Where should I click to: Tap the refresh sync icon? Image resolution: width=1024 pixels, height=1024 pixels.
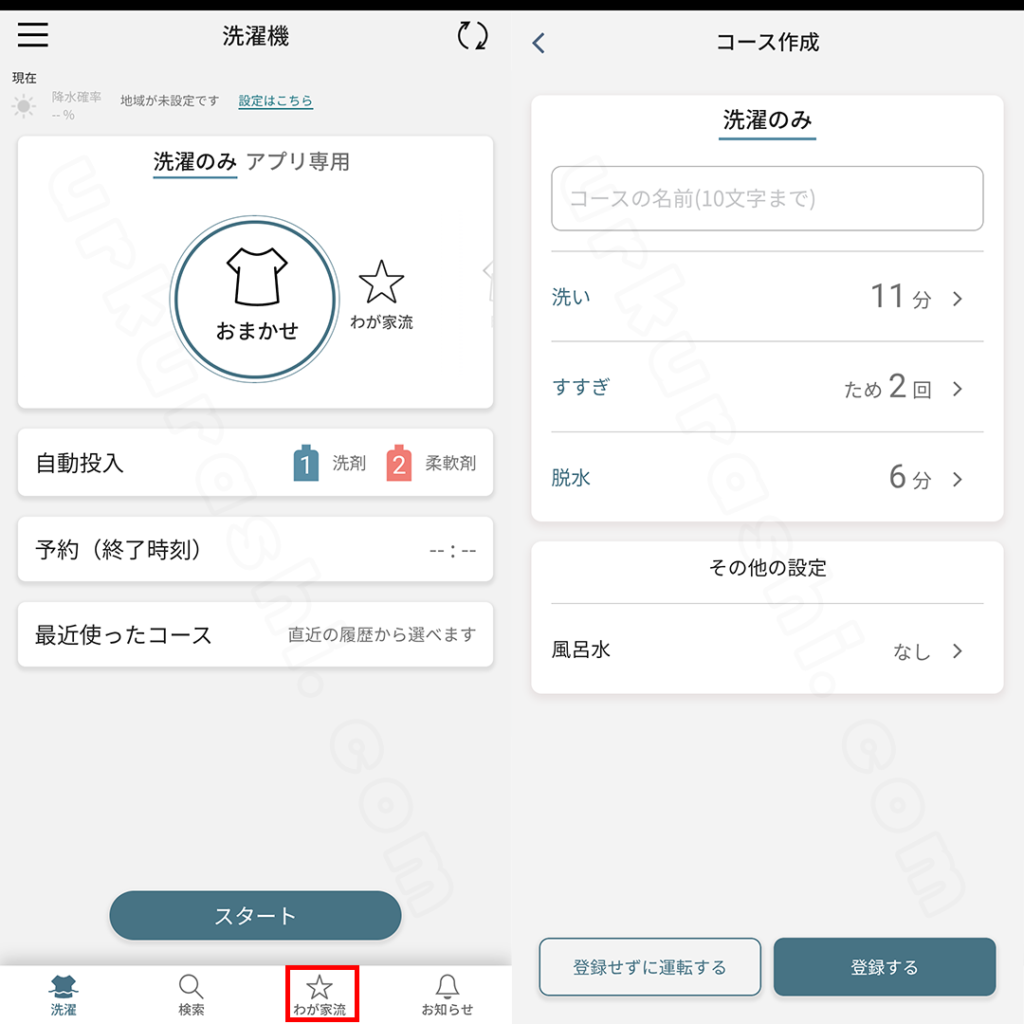point(472,36)
